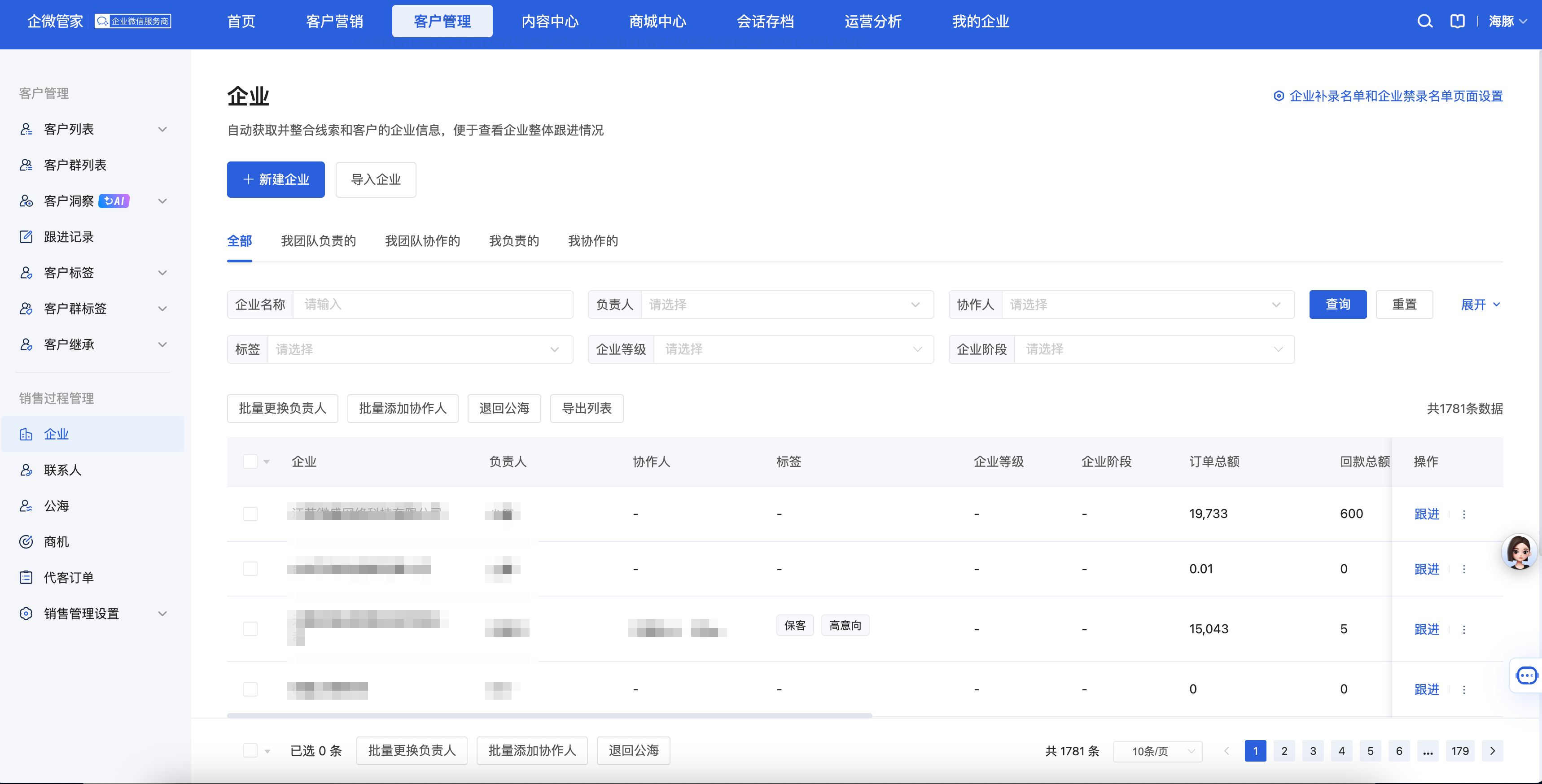Click the search magnifier icon in header
The width and height of the screenshot is (1542, 784).
pyautogui.click(x=1425, y=22)
